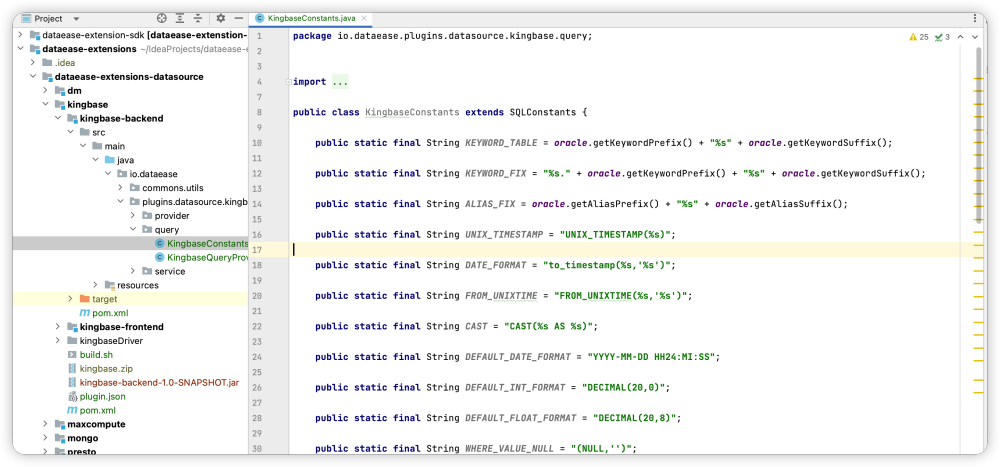Expand the dm module chevron
Viewport: 1000px width, 467px height.
(46, 91)
